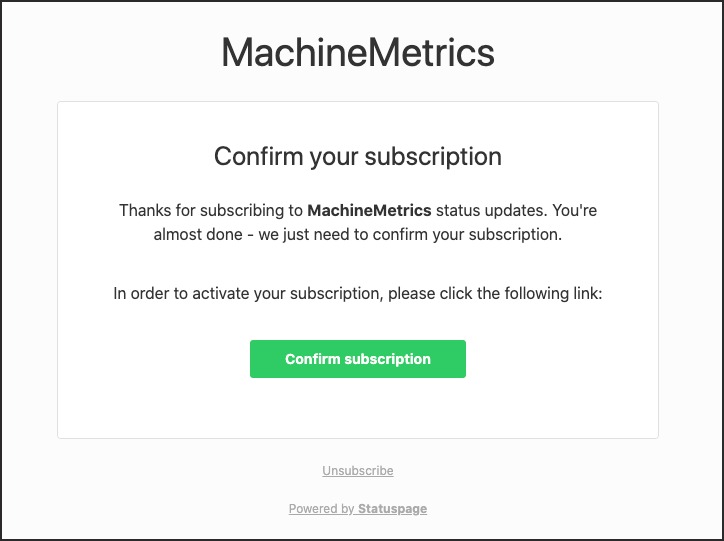Screen dimensions: 724x541
Task: Click the word 'You're' ending first line
Action: pyautogui.click(x=574, y=210)
